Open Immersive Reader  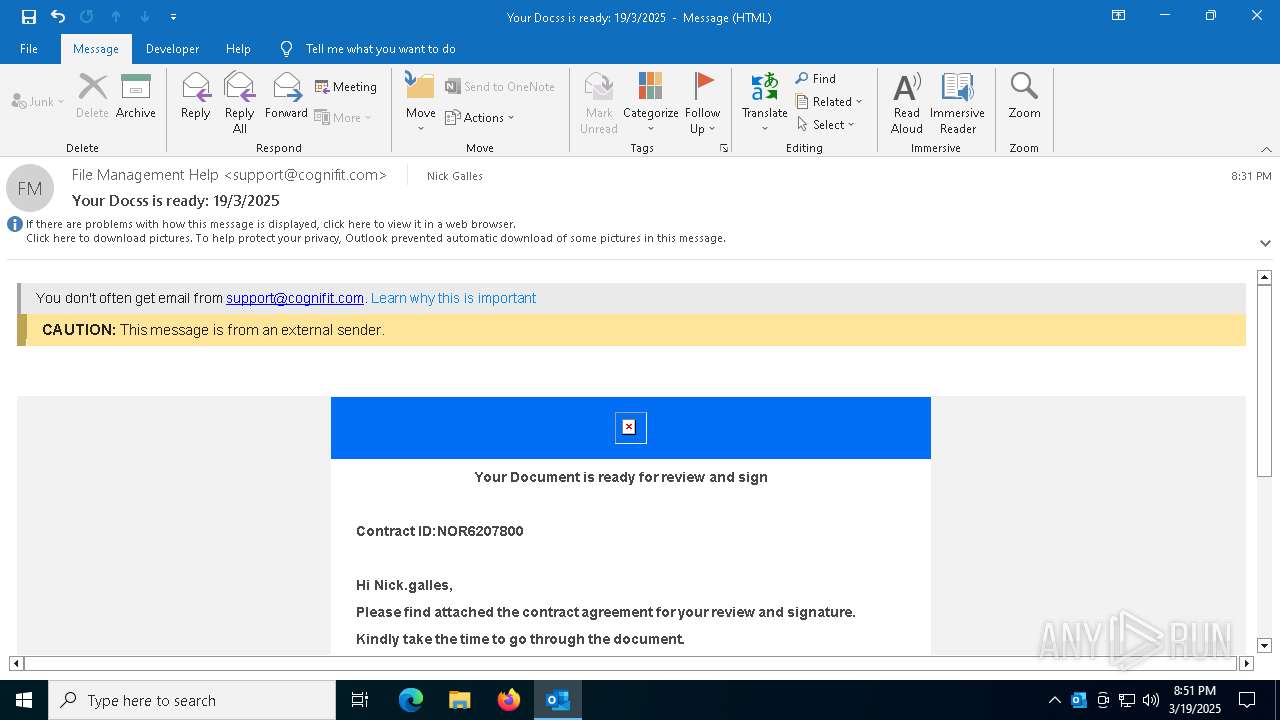[958, 103]
